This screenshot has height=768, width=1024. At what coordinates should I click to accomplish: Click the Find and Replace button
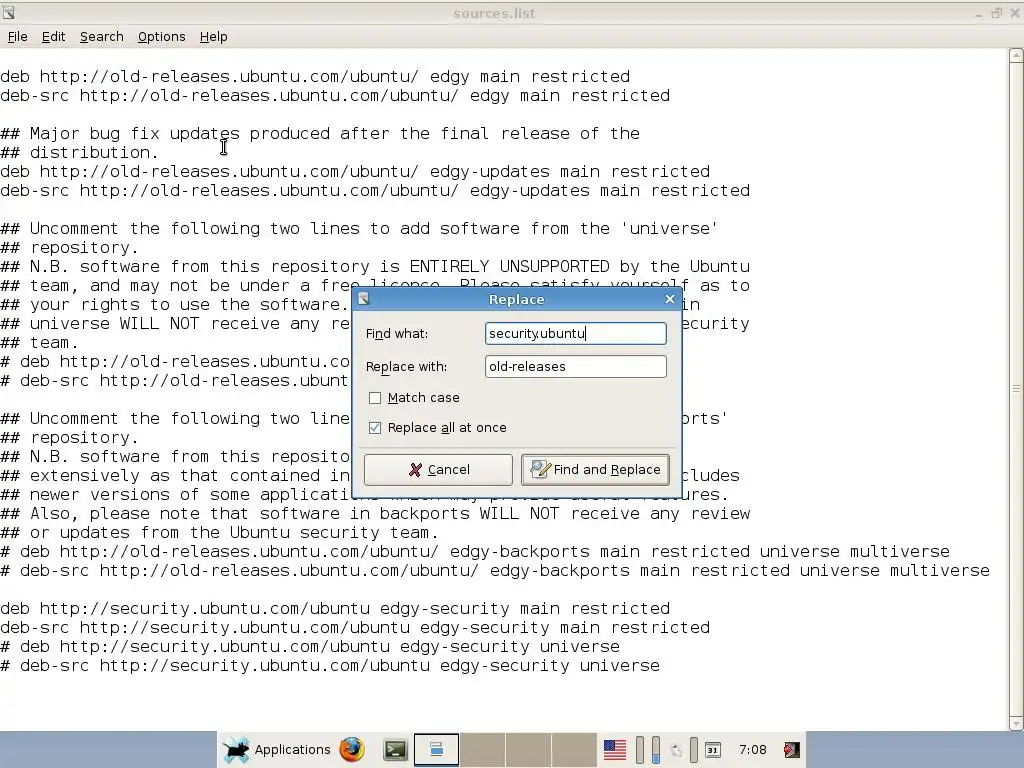pos(595,470)
